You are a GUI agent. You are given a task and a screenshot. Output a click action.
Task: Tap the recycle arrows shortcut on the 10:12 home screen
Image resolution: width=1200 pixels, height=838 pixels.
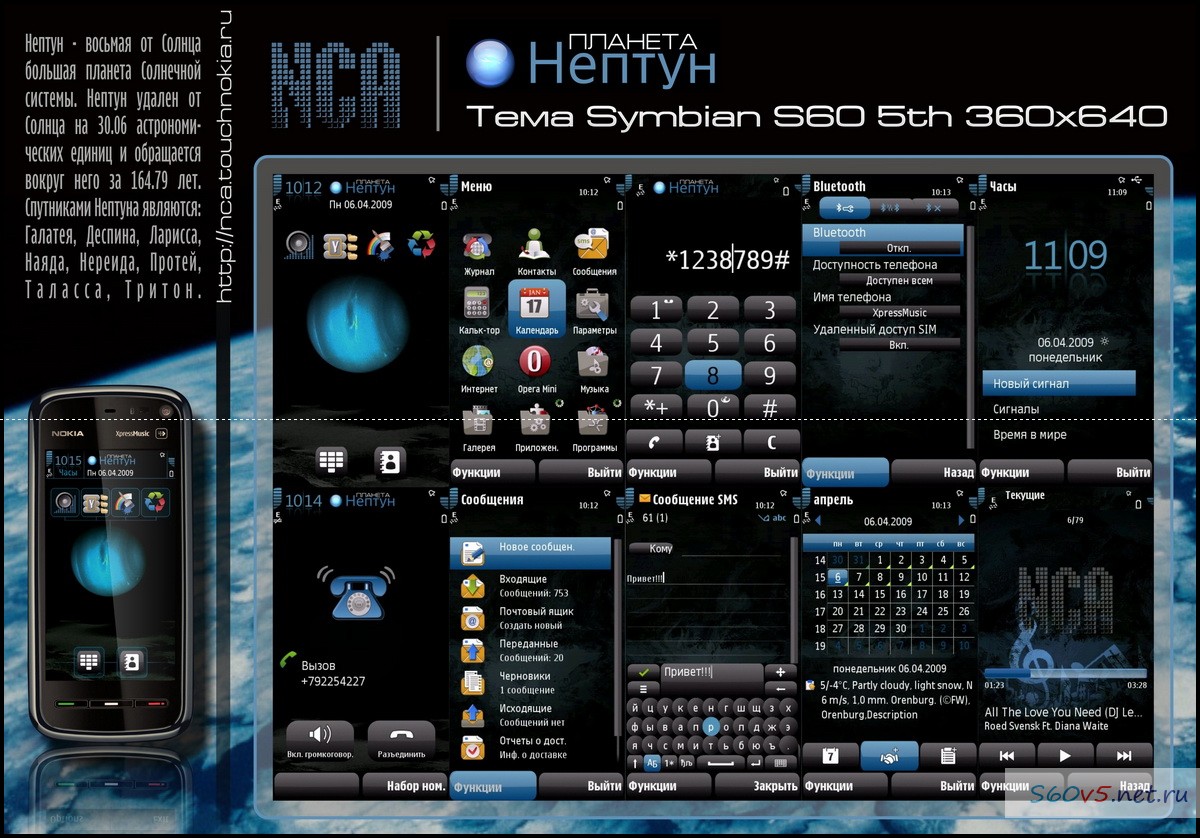[421, 245]
